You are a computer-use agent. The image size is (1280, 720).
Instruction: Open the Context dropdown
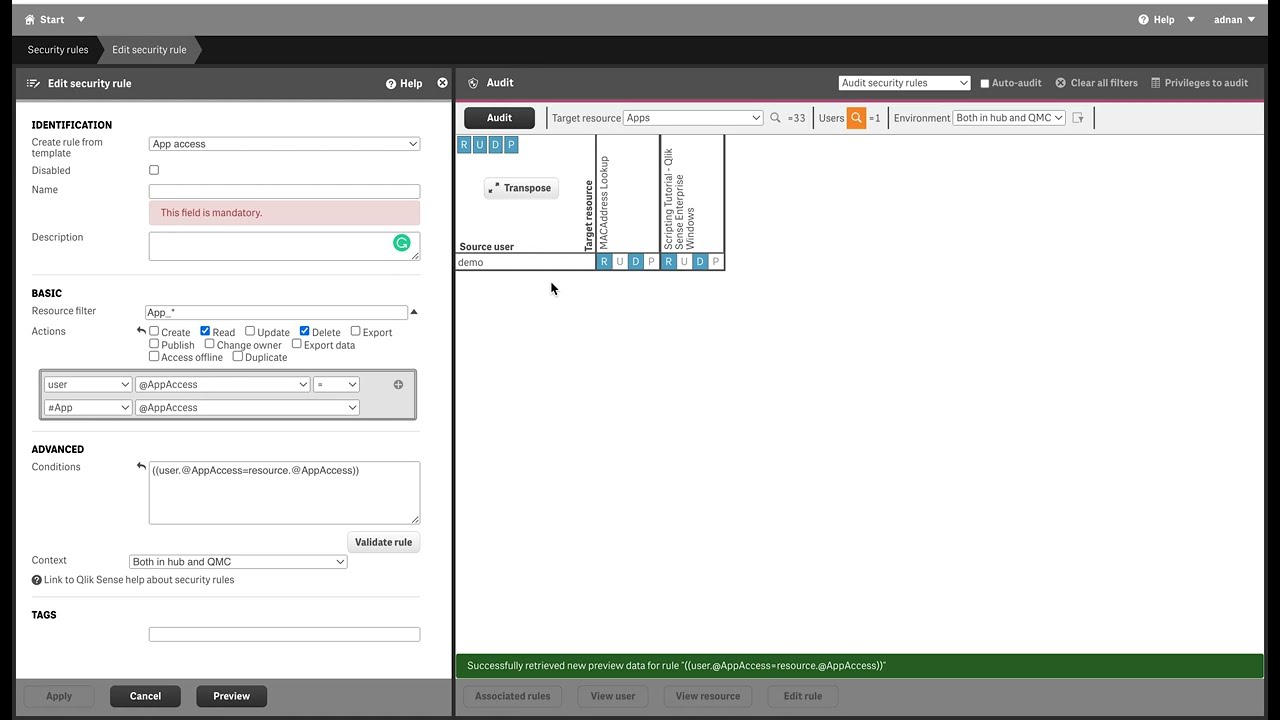[x=238, y=562]
